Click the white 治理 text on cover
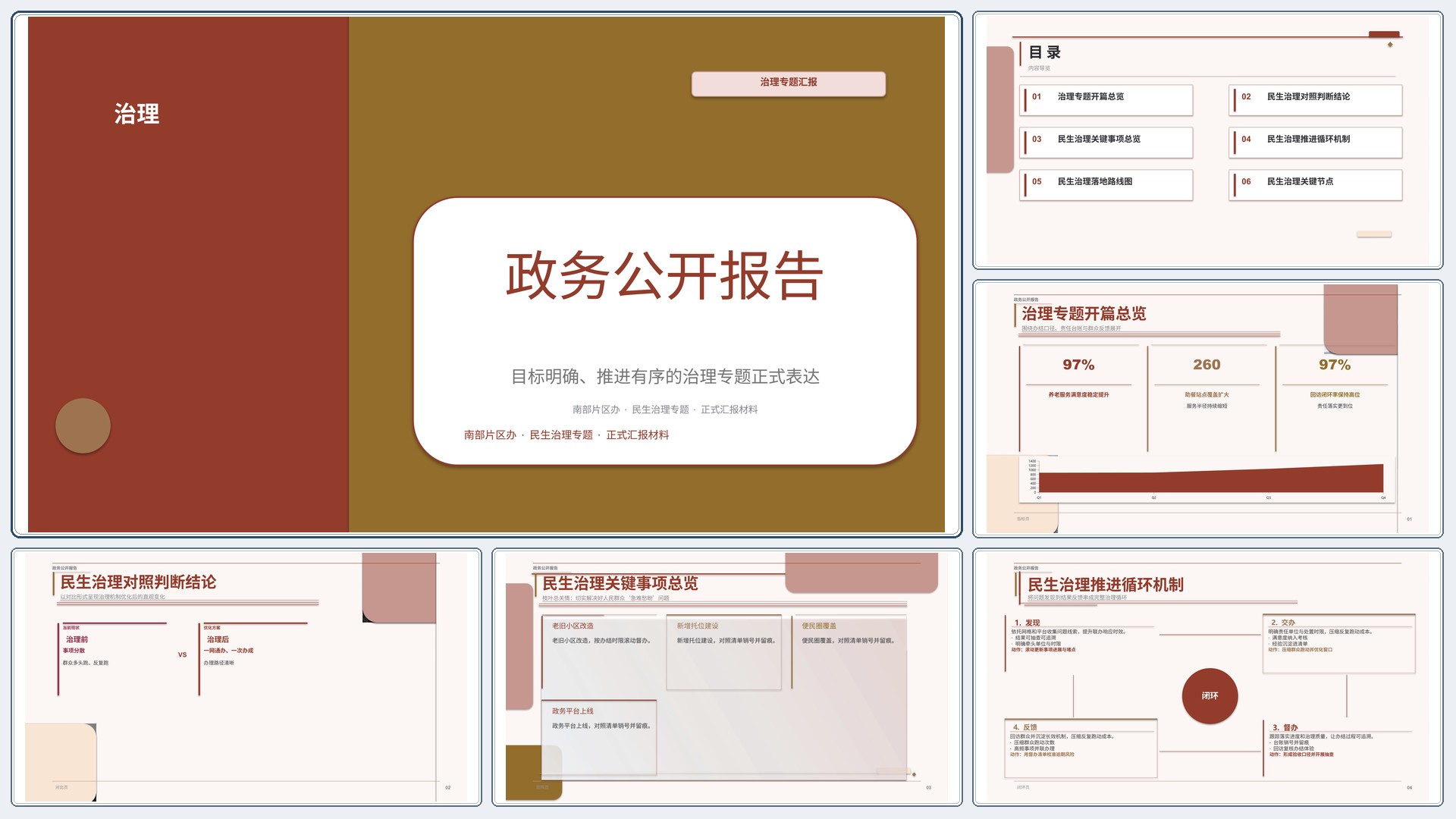 pyautogui.click(x=137, y=115)
